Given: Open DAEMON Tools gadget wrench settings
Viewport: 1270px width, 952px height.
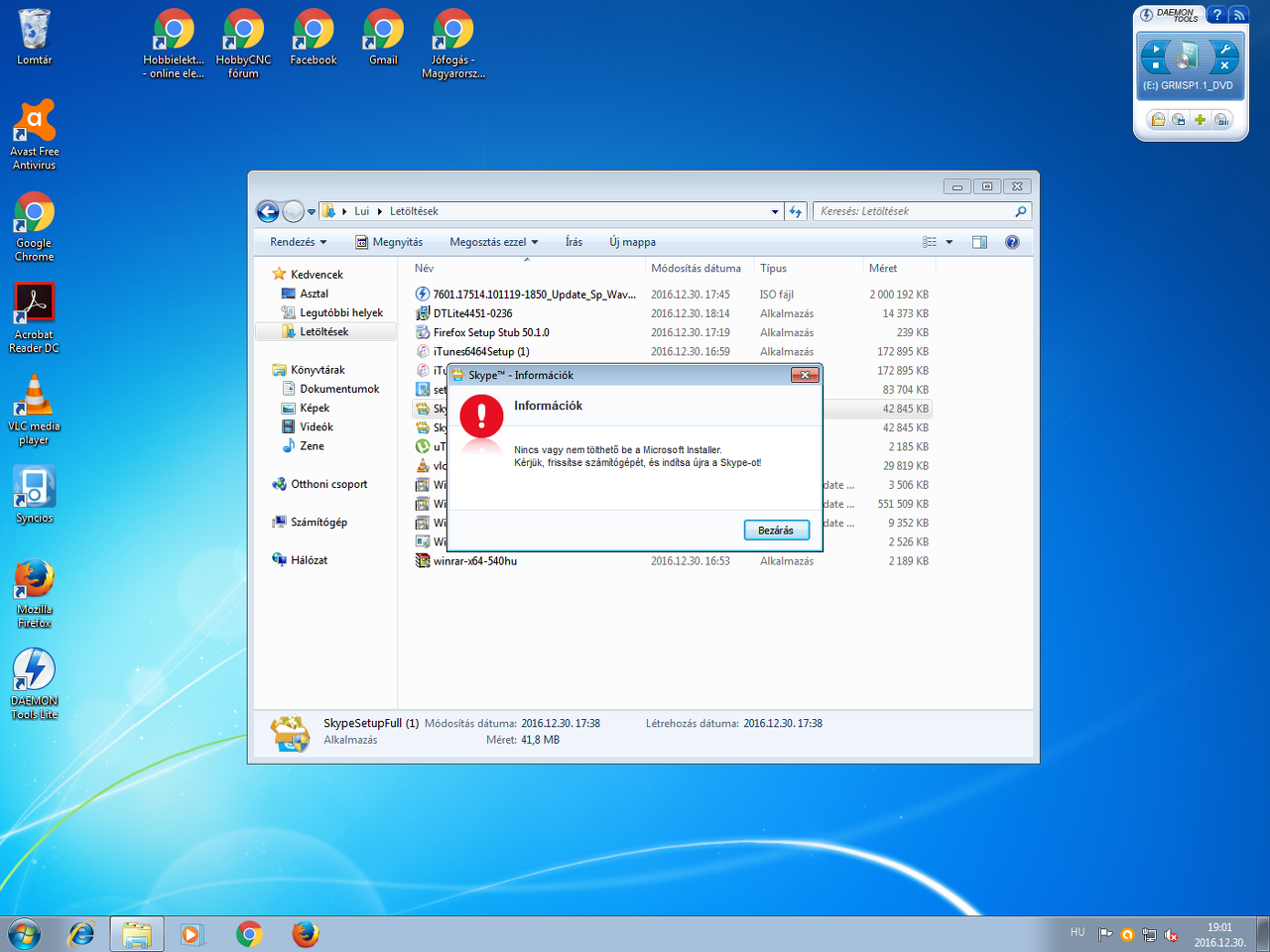Looking at the screenshot, I should (x=1224, y=49).
